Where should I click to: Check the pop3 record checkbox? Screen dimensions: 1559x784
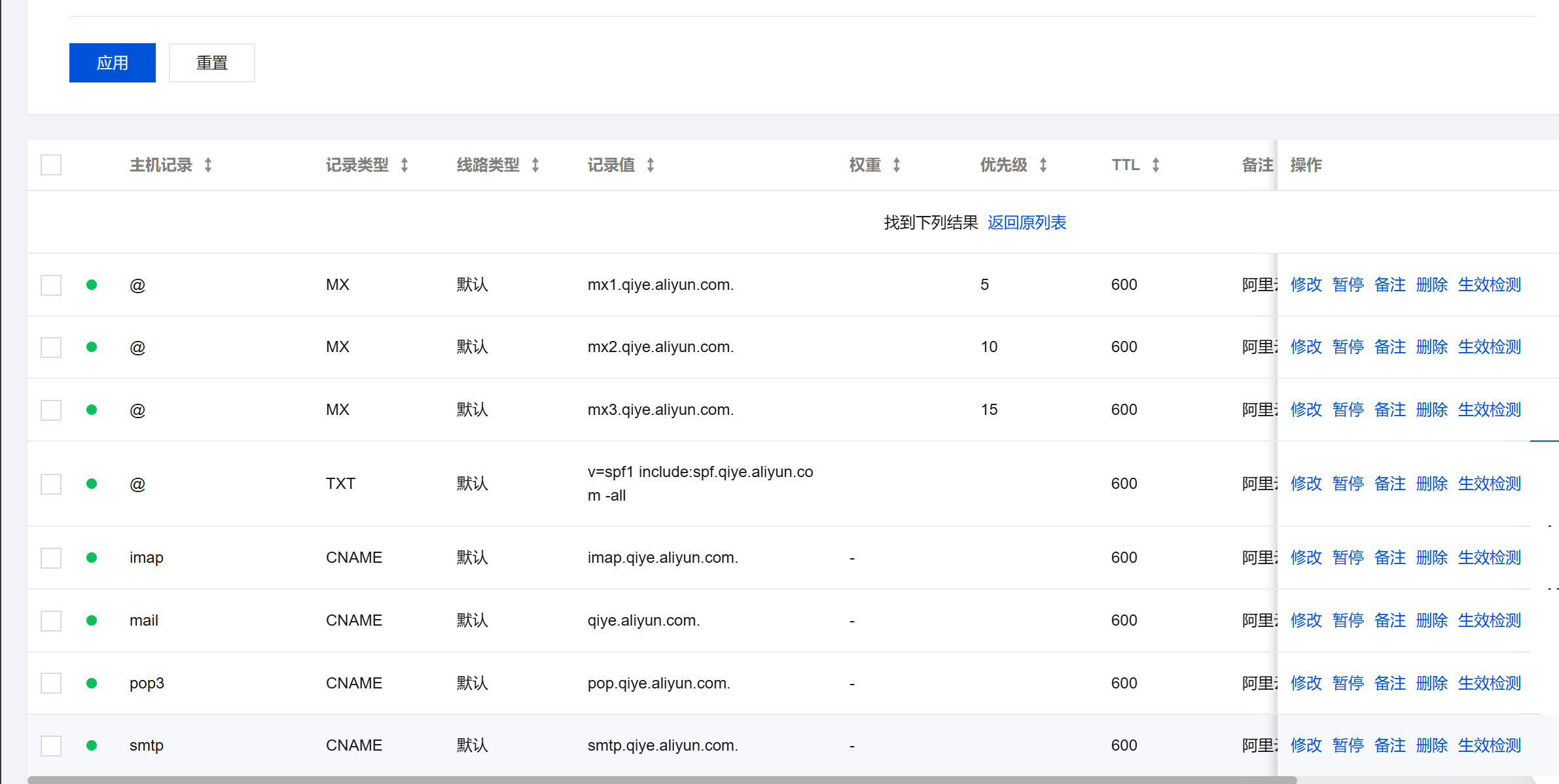coord(51,683)
